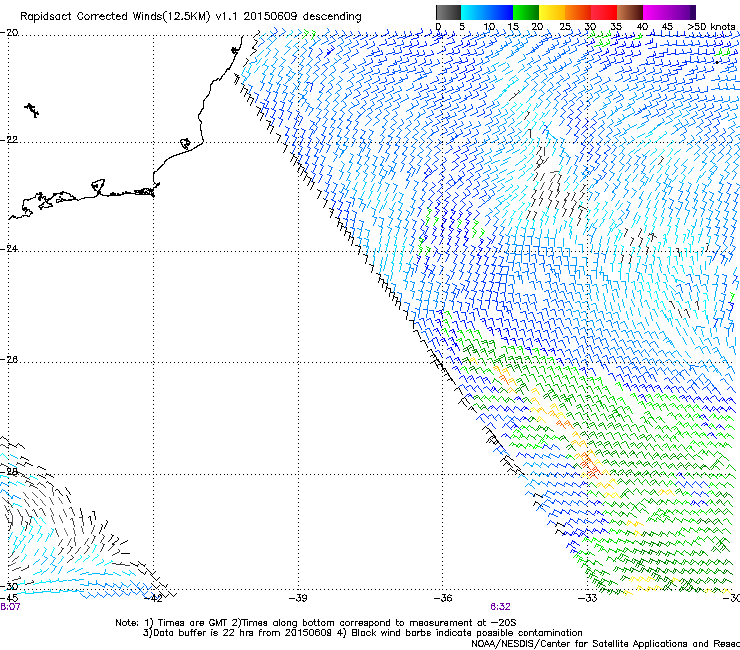Click the '-28' latitude axis label
Image resolution: width=740 pixels, height=650 pixels.
point(9,472)
